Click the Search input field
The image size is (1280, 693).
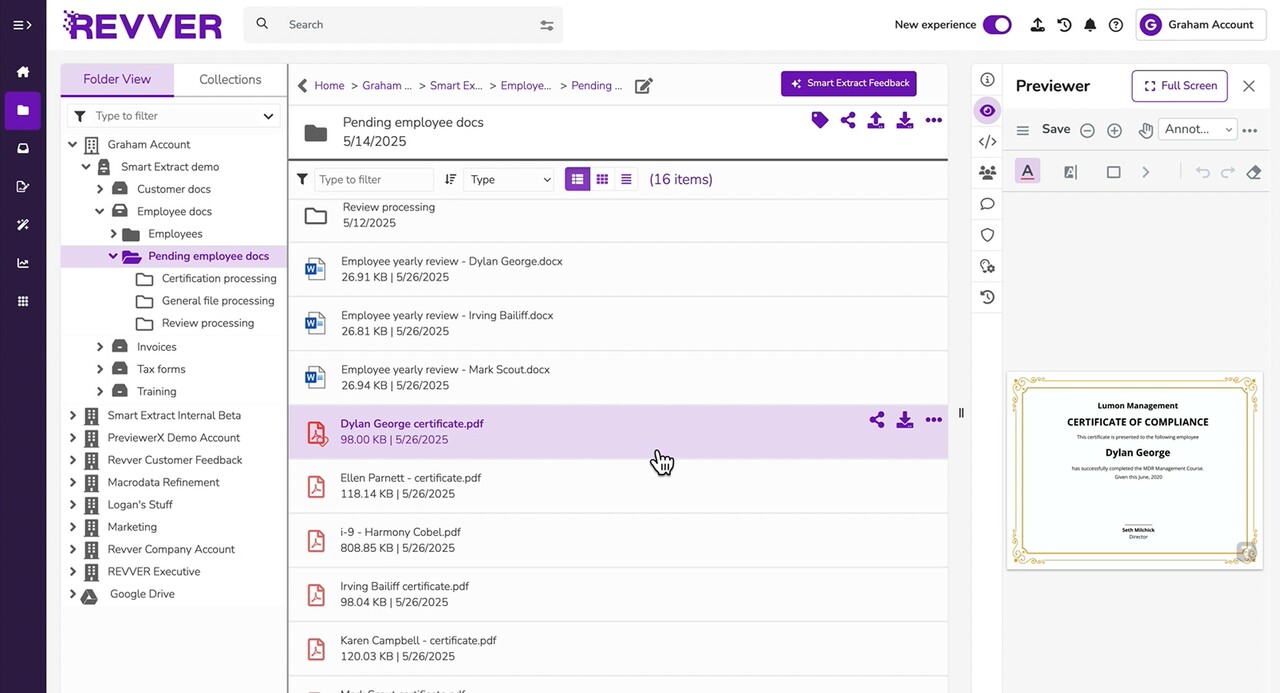pos(403,25)
